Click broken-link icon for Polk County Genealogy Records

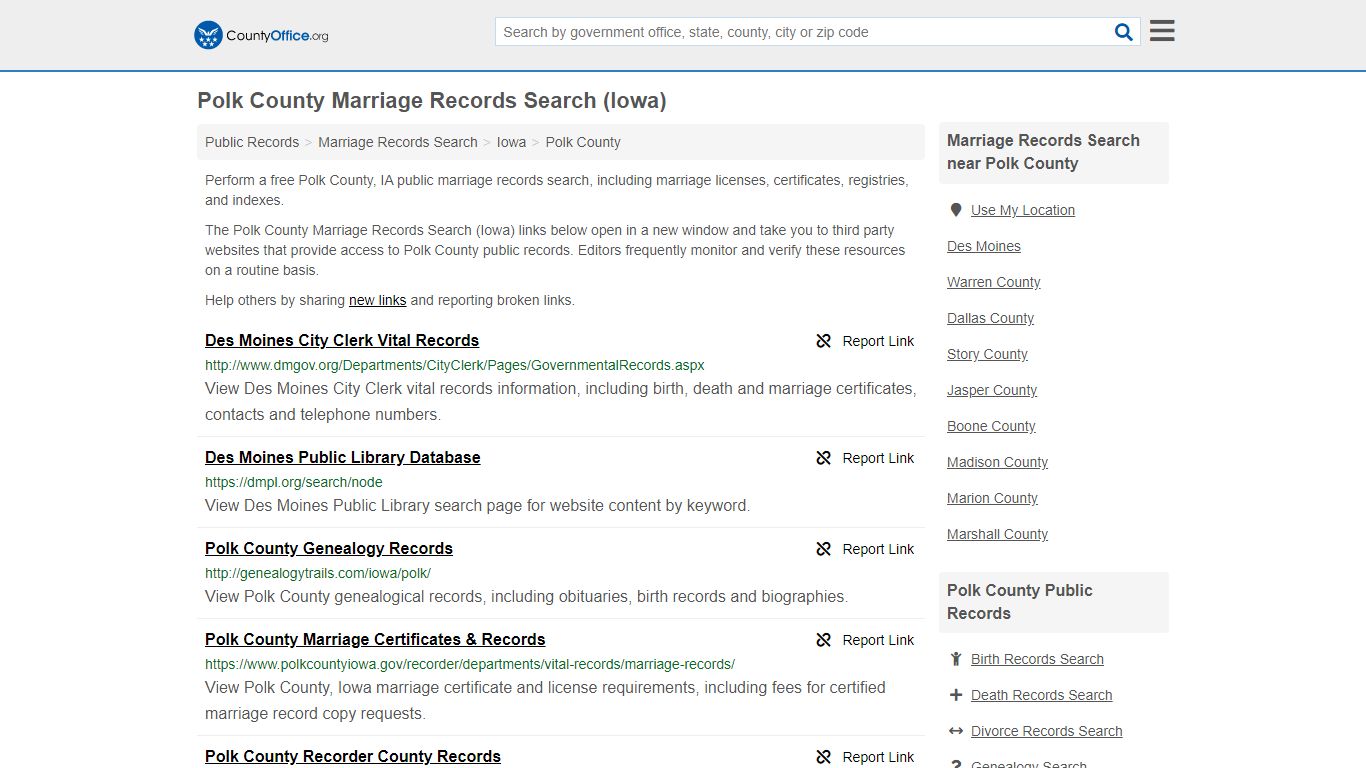[x=824, y=549]
